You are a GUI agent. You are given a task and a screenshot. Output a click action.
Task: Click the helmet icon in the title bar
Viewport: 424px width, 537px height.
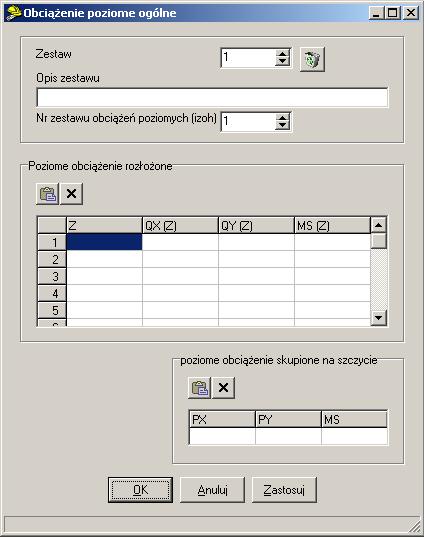coord(14,13)
